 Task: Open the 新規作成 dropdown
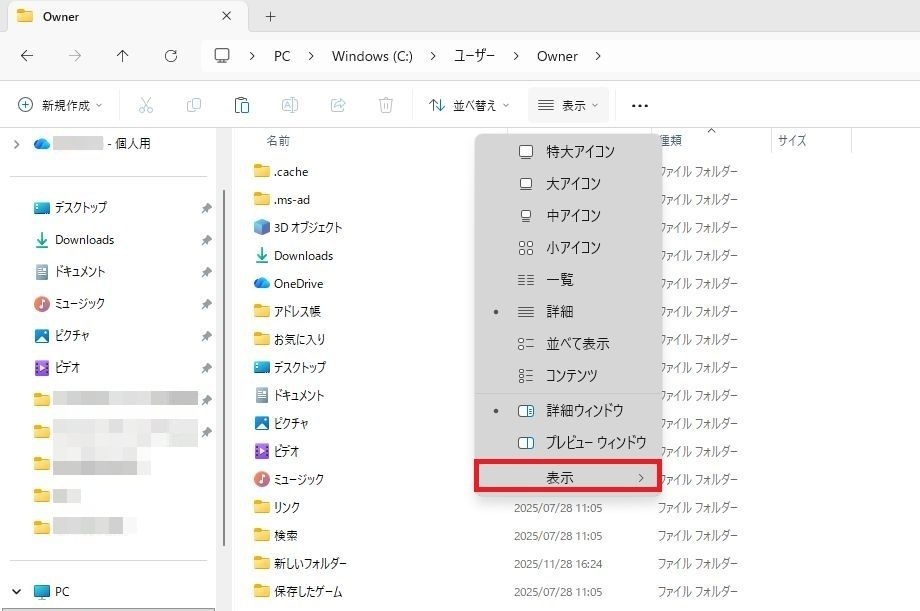[x=60, y=105]
